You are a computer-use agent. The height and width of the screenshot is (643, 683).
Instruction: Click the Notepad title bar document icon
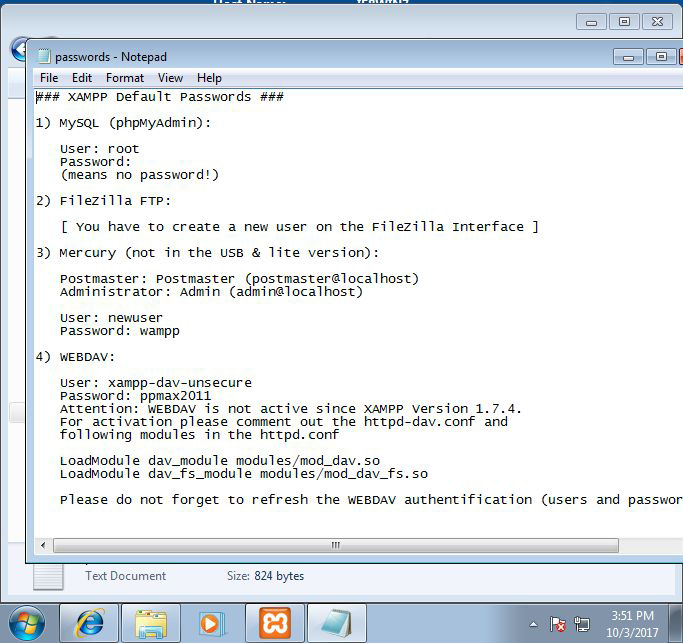click(43, 57)
